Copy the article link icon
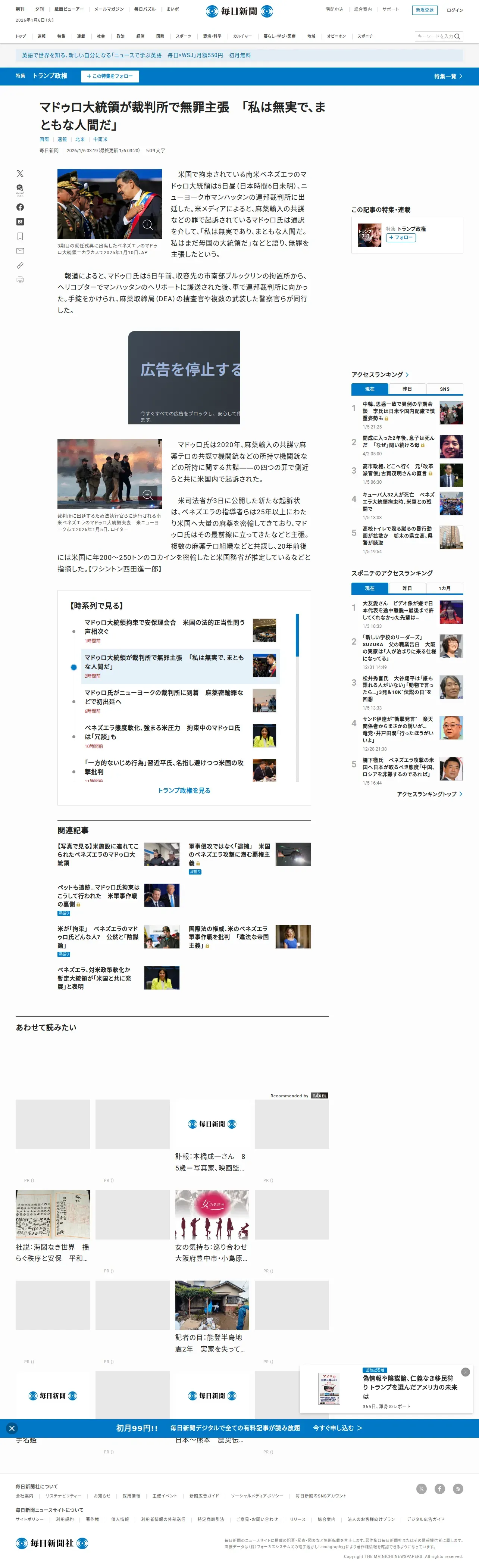 [x=20, y=265]
